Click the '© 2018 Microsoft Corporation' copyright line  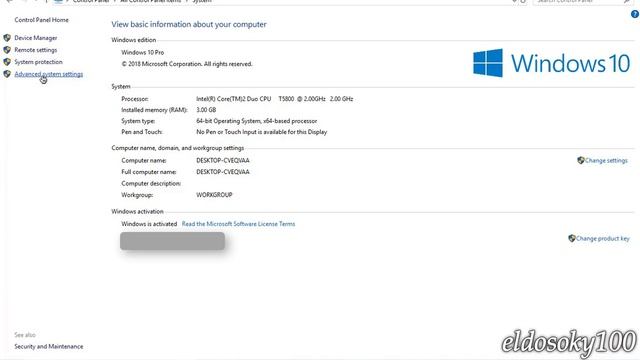coord(187,64)
